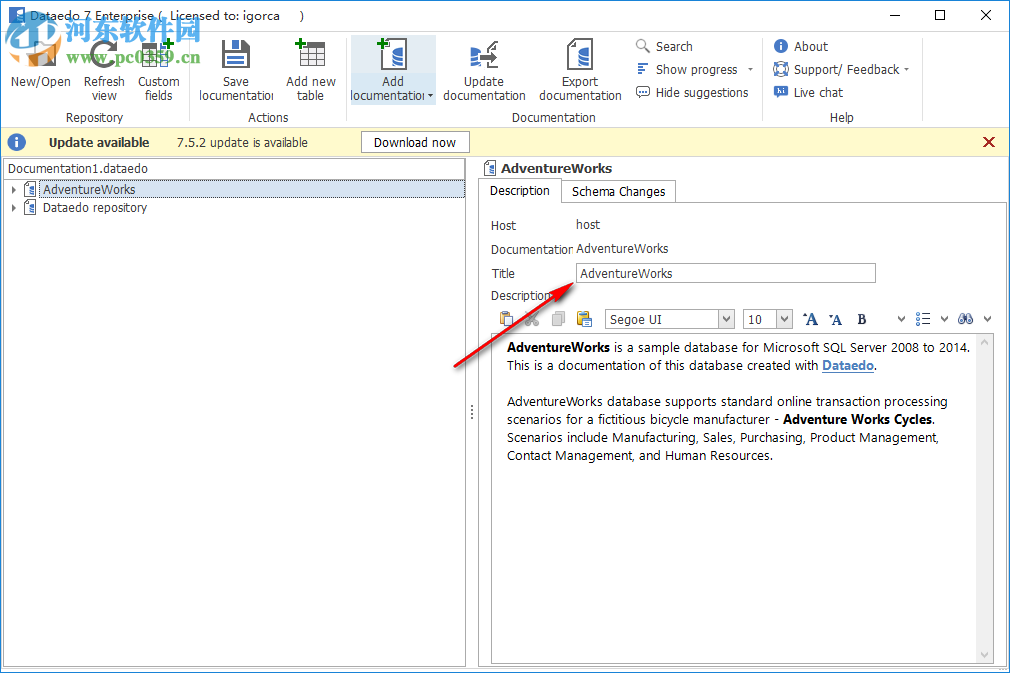Click the binoculars find icon

pos(965,319)
